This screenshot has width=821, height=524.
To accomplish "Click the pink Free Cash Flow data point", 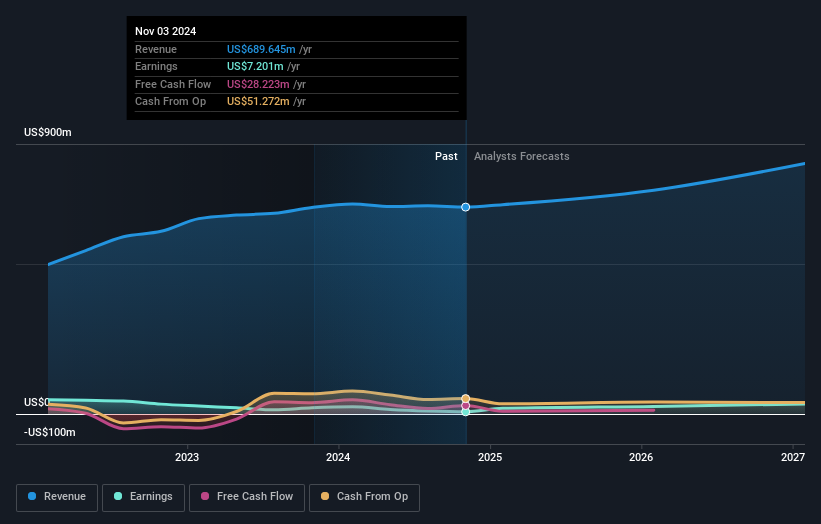I will (465, 406).
